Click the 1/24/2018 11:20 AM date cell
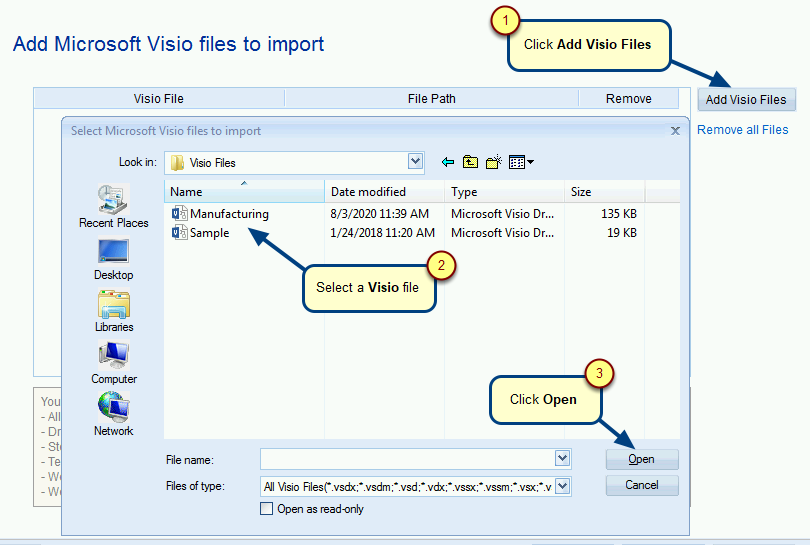This screenshot has width=810, height=545. pos(382,232)
